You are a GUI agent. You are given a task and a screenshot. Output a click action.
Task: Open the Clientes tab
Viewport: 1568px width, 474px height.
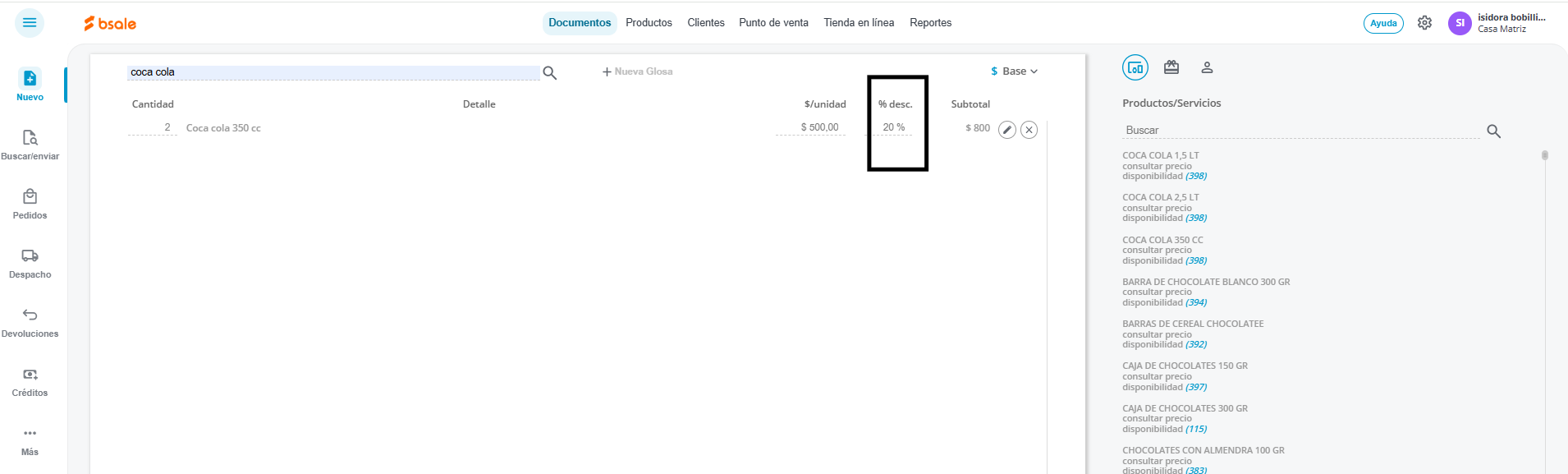click(706, 23)
